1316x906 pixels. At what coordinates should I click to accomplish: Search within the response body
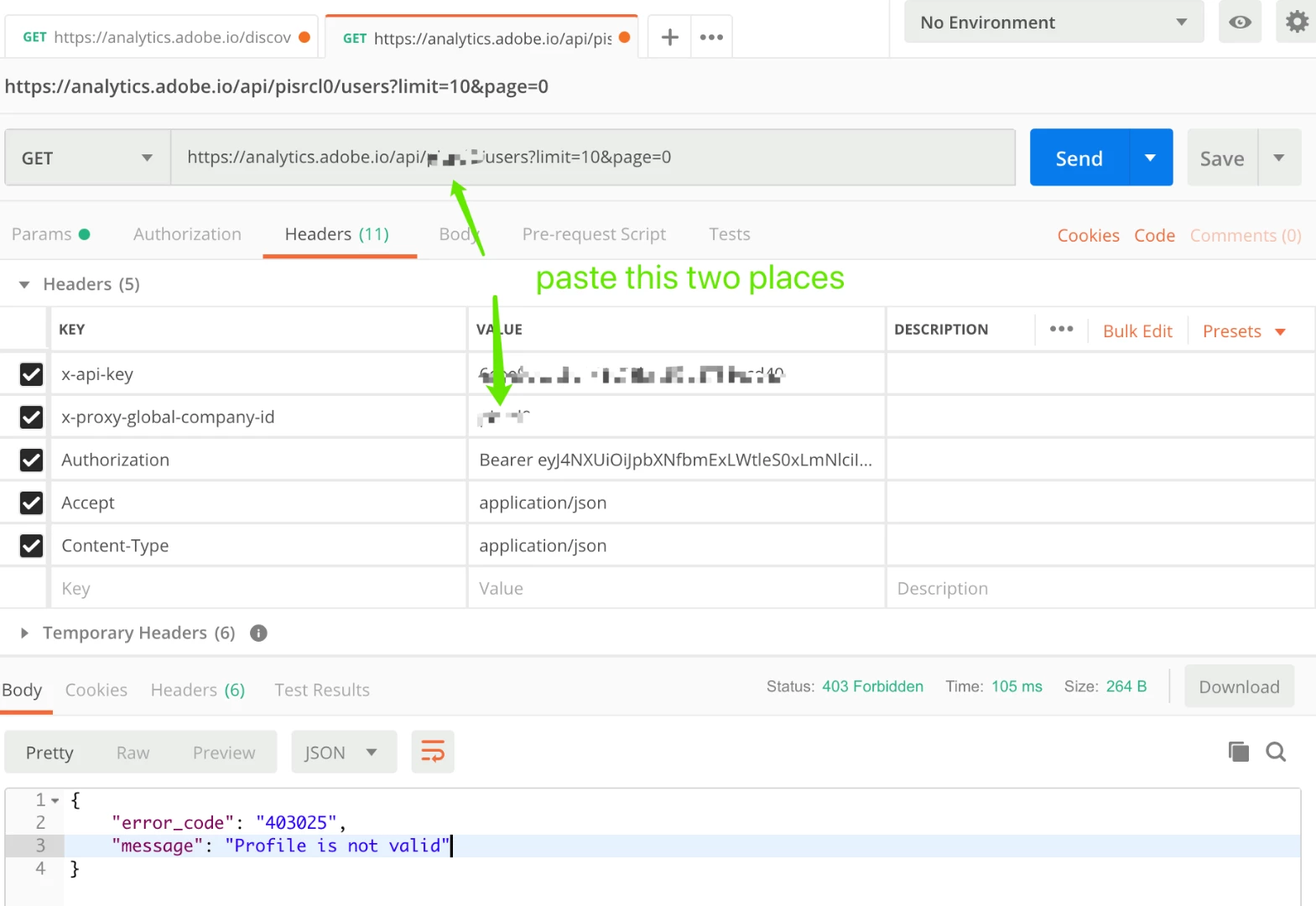coord(1276,752)
